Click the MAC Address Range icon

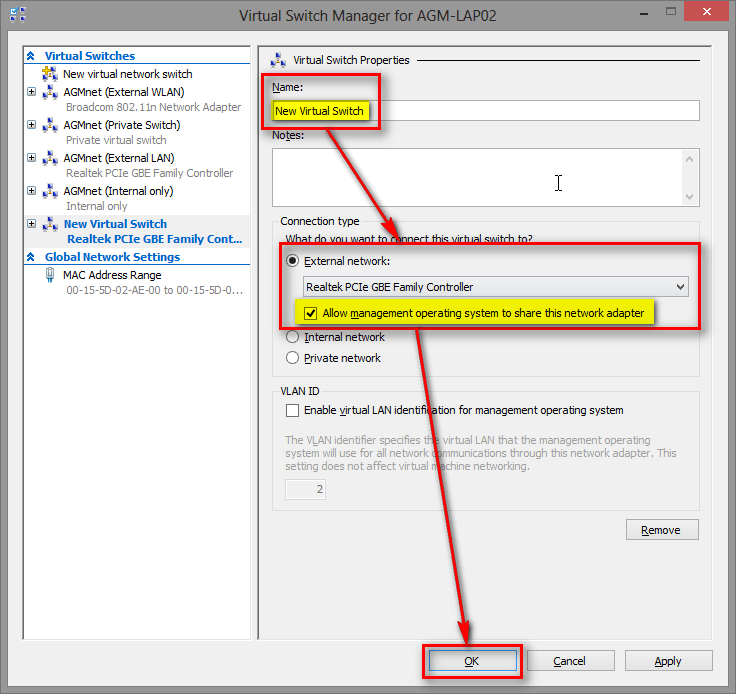(50, 274)
